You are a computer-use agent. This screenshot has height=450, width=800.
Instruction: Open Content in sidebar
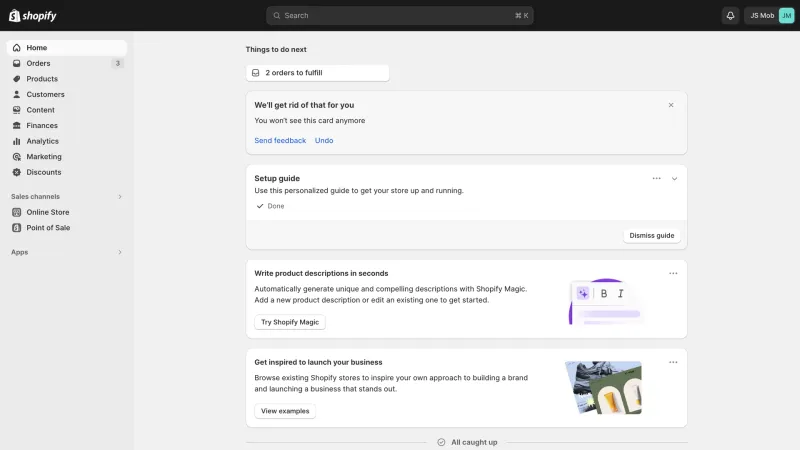(x=67, y=110)
